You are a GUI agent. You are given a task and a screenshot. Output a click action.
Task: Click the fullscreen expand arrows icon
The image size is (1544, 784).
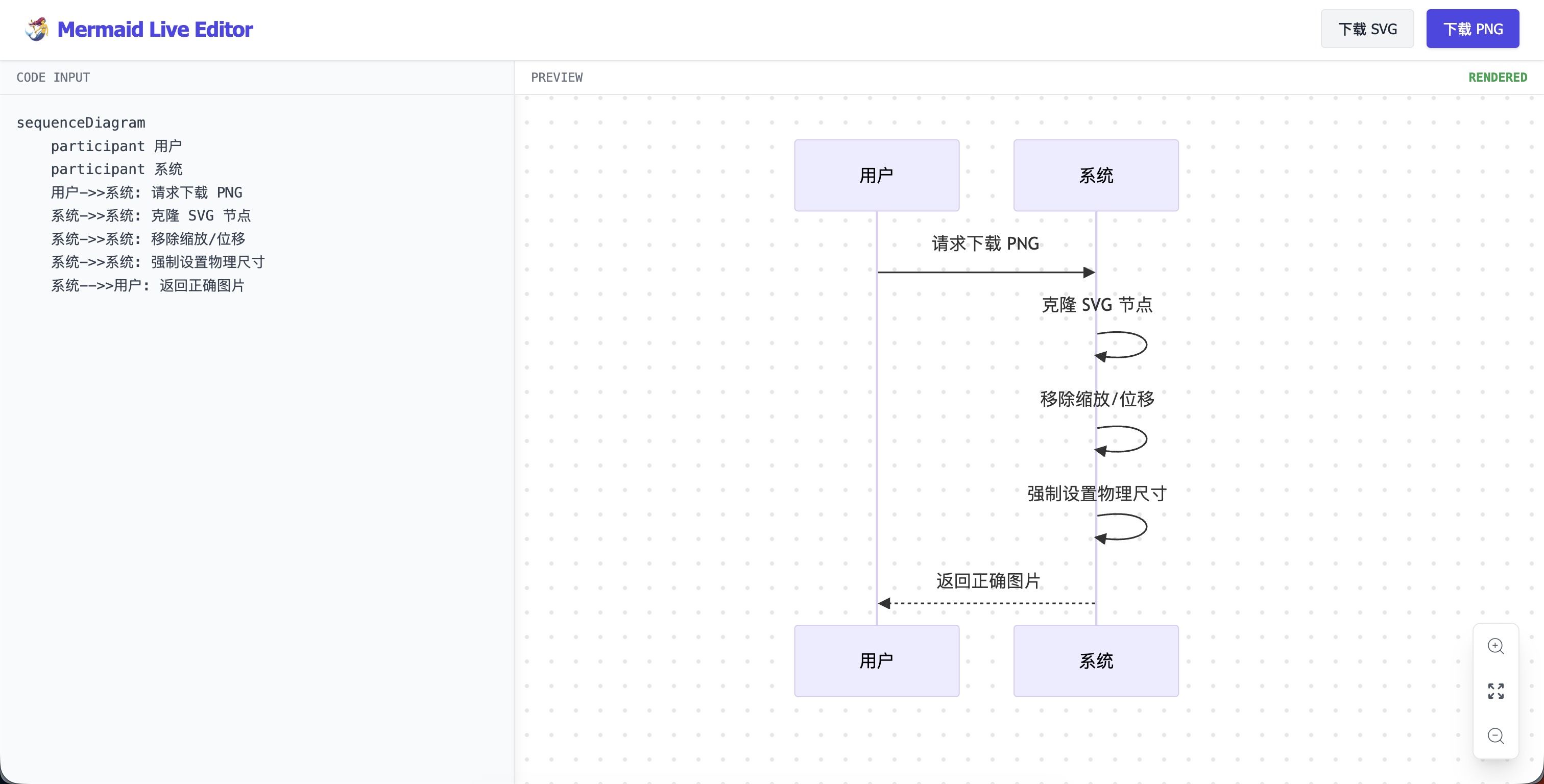click(x=1496, y=691)
